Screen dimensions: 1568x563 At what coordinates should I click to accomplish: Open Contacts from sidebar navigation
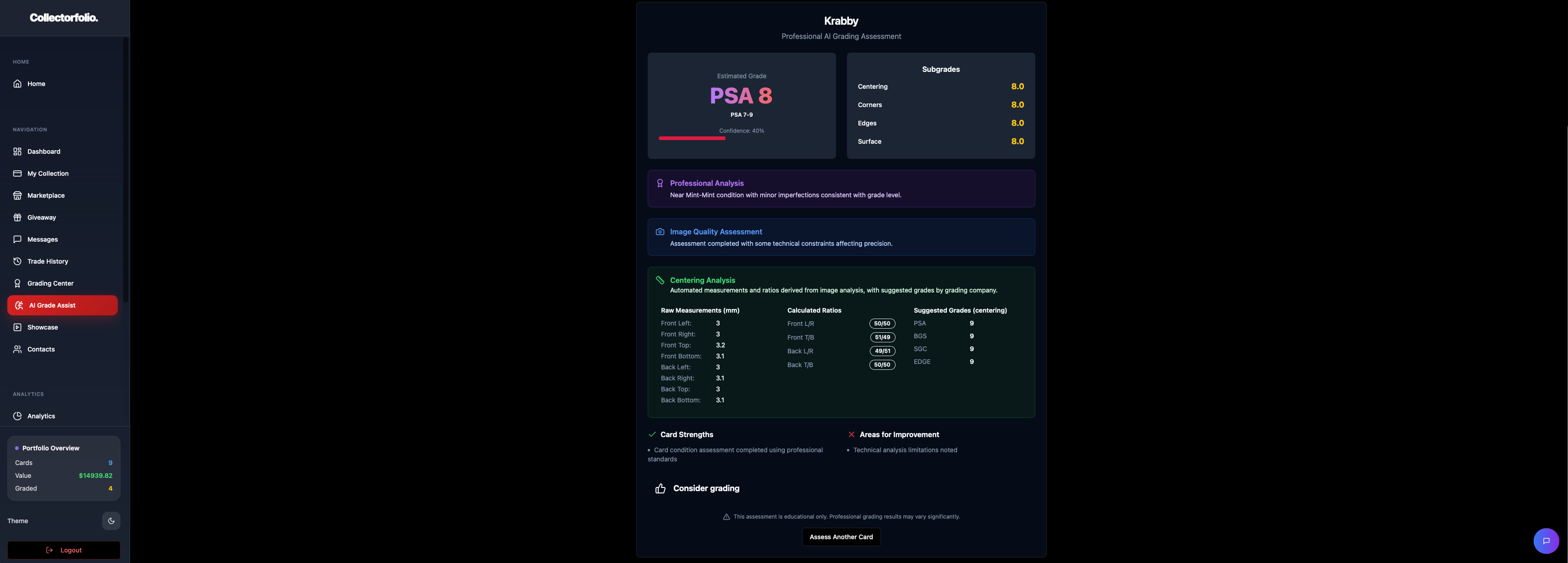pos(41,349)
